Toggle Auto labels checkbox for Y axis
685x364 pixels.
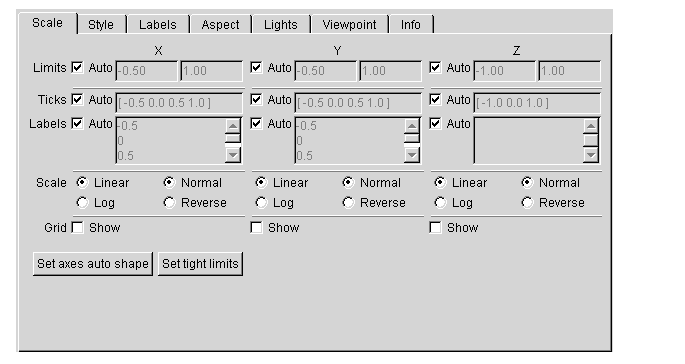256,124
